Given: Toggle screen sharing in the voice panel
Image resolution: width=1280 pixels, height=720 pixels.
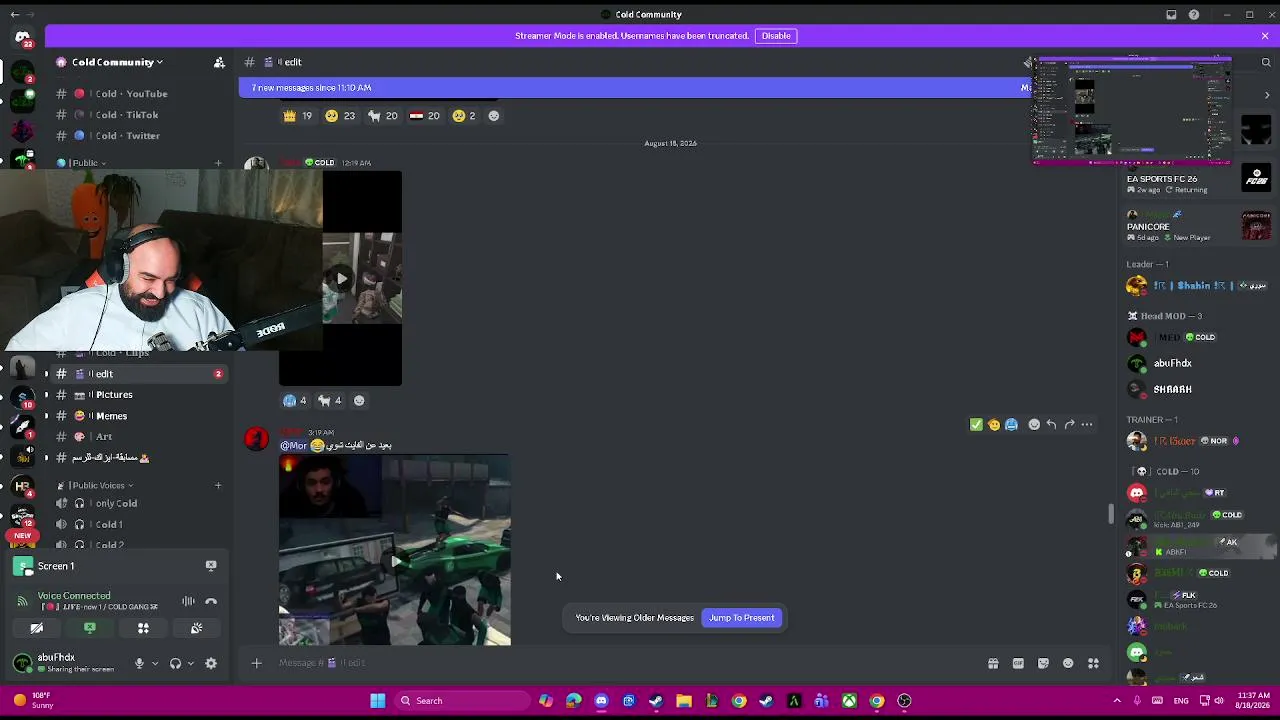Looking at the screenshot, I should tap(90, 628).
